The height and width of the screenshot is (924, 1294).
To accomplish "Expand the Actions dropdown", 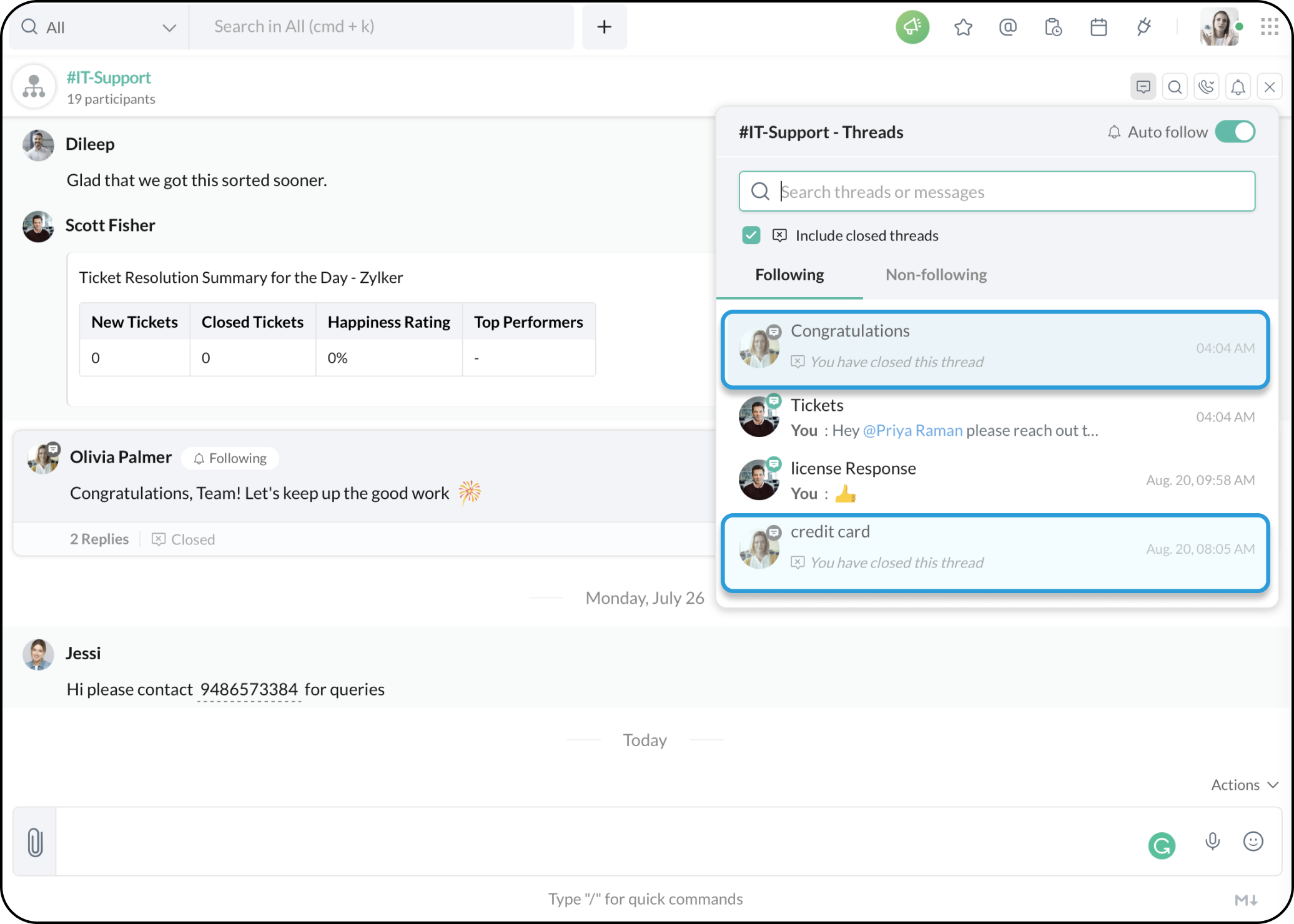I will click(1244, 785).
